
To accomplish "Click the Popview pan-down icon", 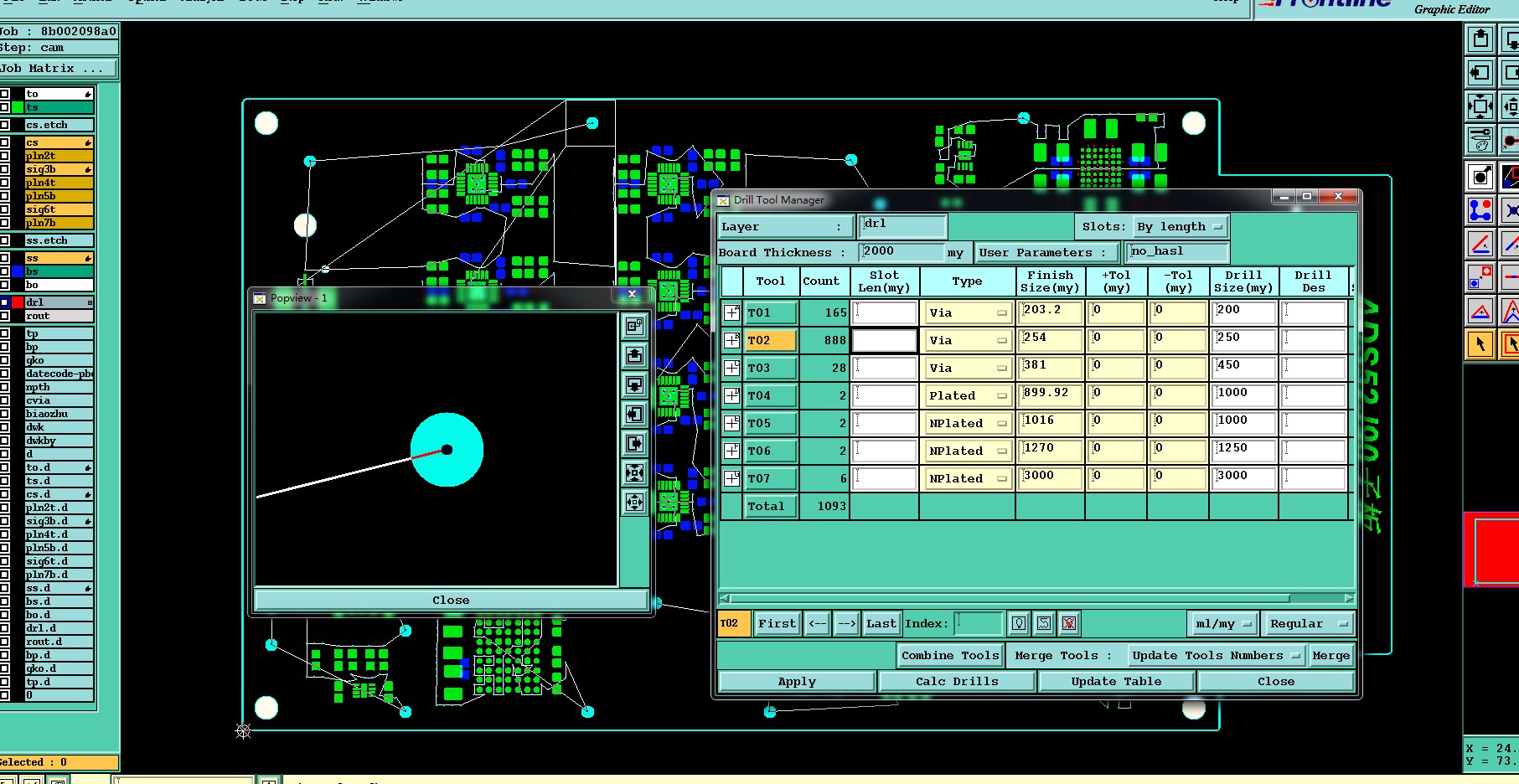I will tap(634, 384).
